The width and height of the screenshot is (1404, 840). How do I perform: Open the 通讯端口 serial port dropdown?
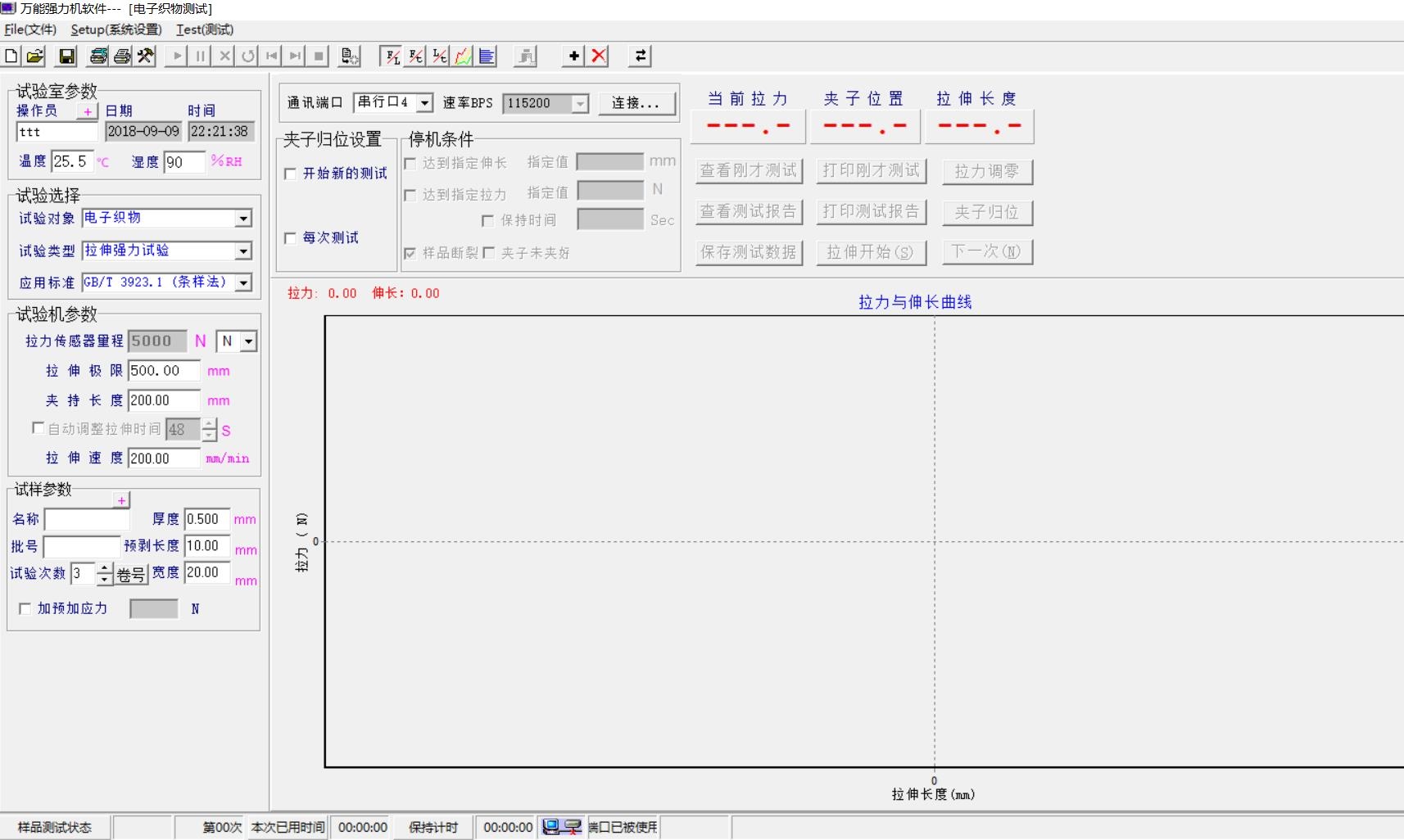click(x=424, y=103)
